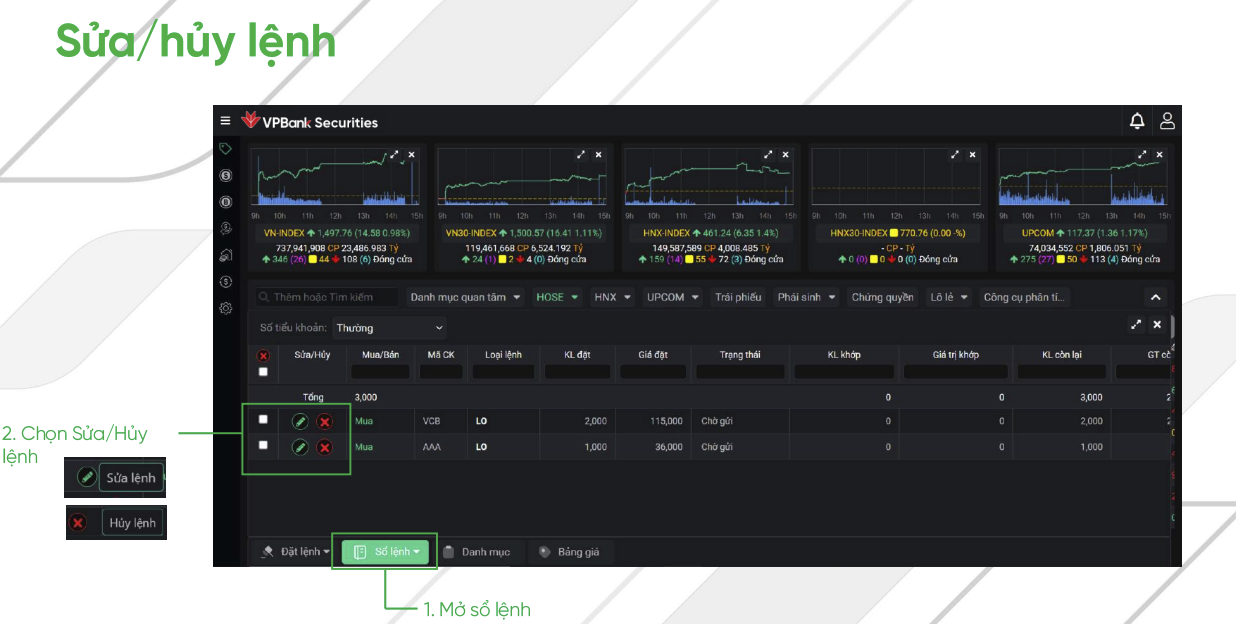Screen dimensions: 1236x624
Task: Click the VPBank Securities logo
Action: pyautogui.click(x=310, y=122)
